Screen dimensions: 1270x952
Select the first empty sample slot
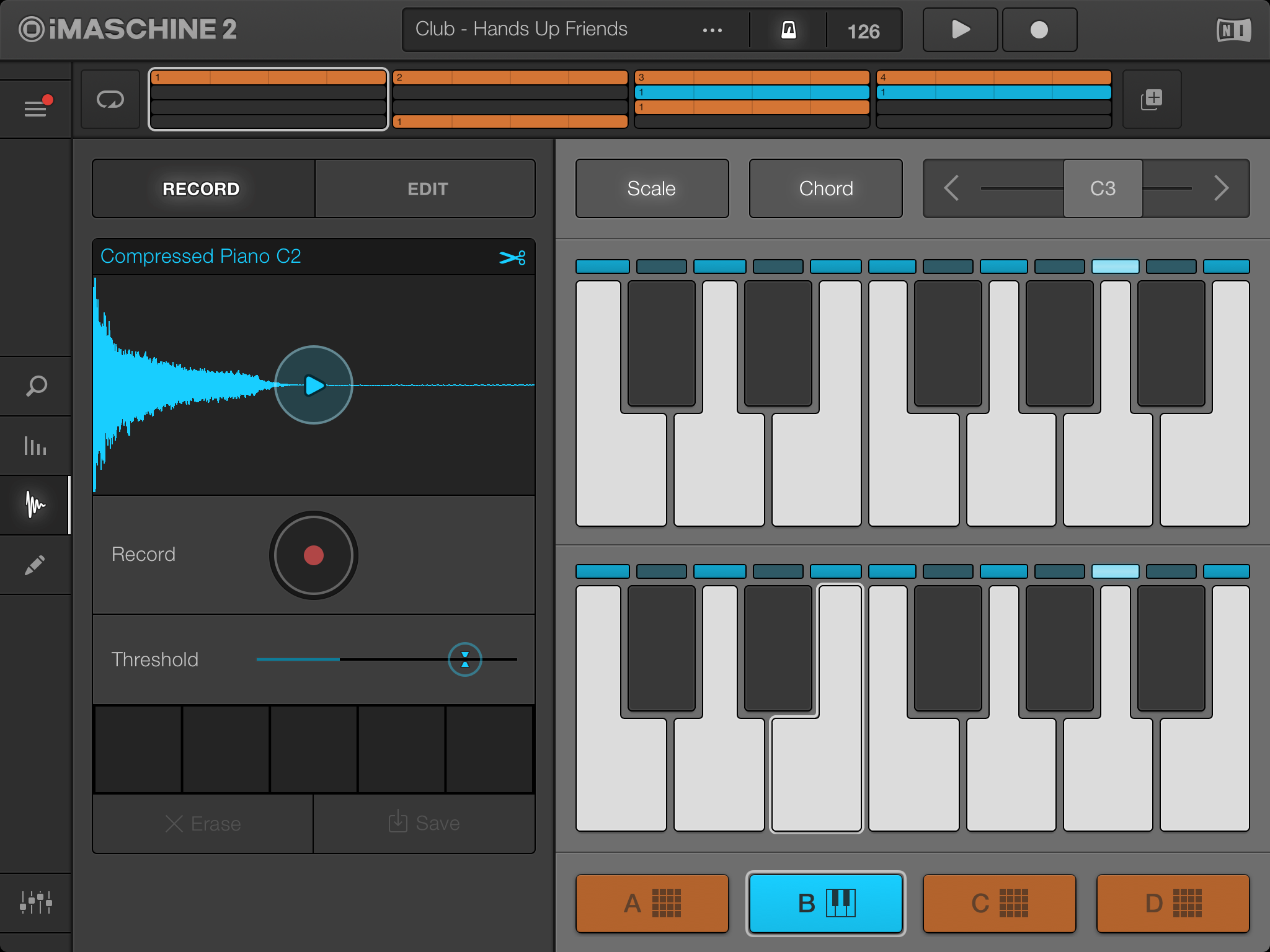[x=138, y=749]
